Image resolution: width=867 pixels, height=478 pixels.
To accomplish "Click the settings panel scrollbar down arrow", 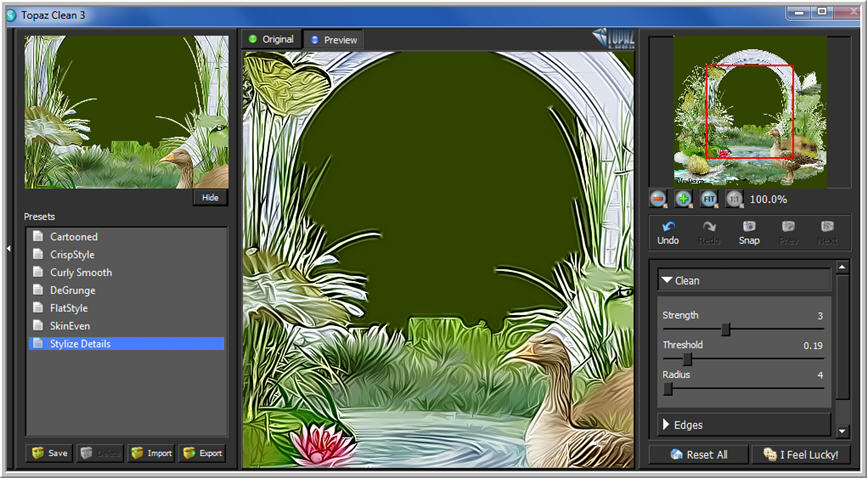I will tap(842, 431).
